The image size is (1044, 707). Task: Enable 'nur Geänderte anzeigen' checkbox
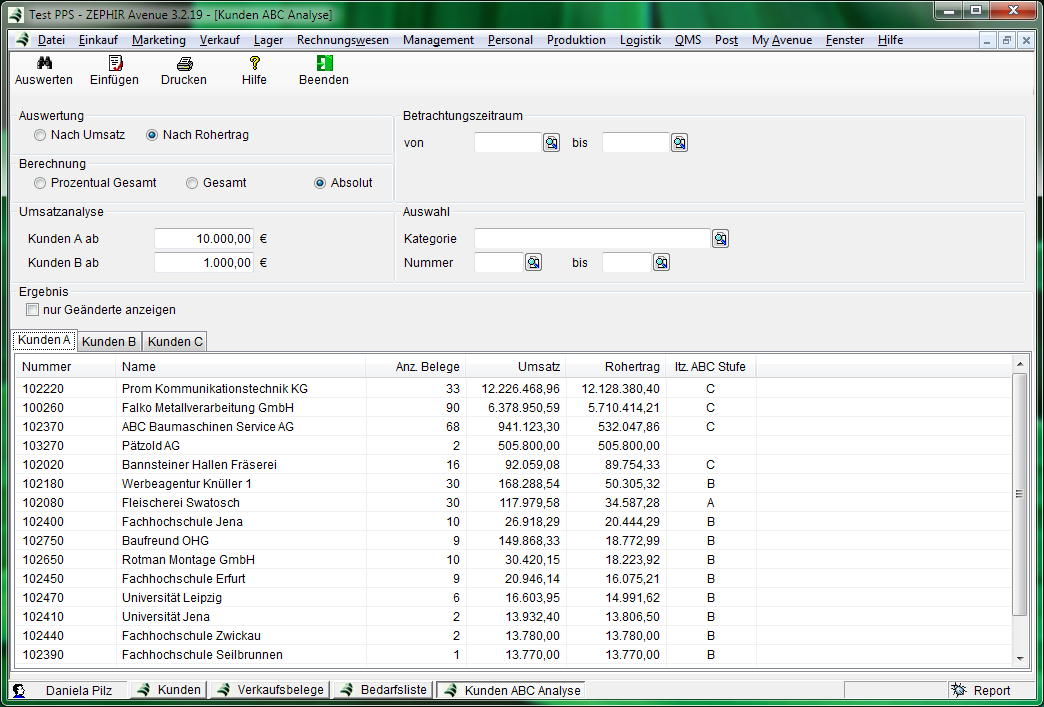click(x=32, y=310)
